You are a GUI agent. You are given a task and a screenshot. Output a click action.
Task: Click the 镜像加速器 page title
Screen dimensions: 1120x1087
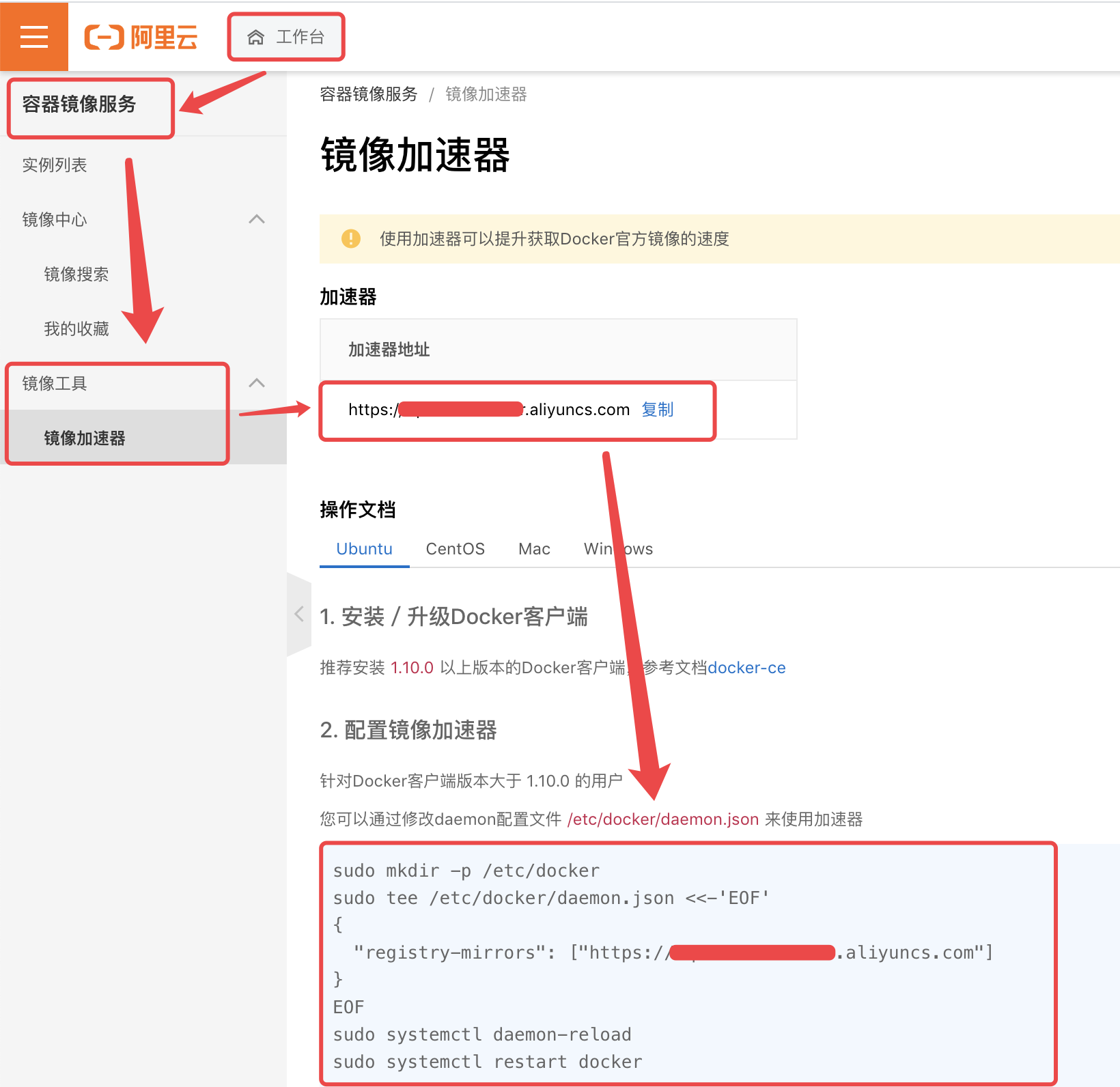tap(415, 155)
